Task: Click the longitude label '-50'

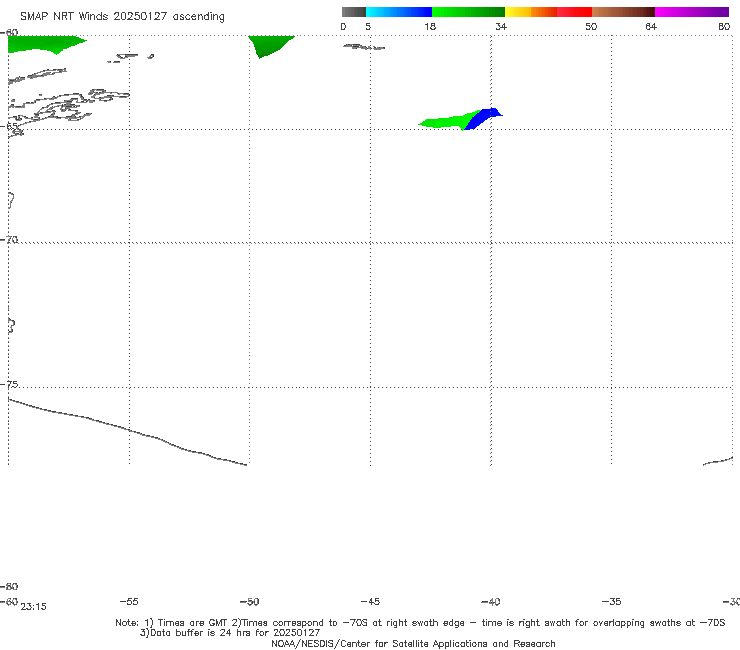Action: tap(249, 601)
